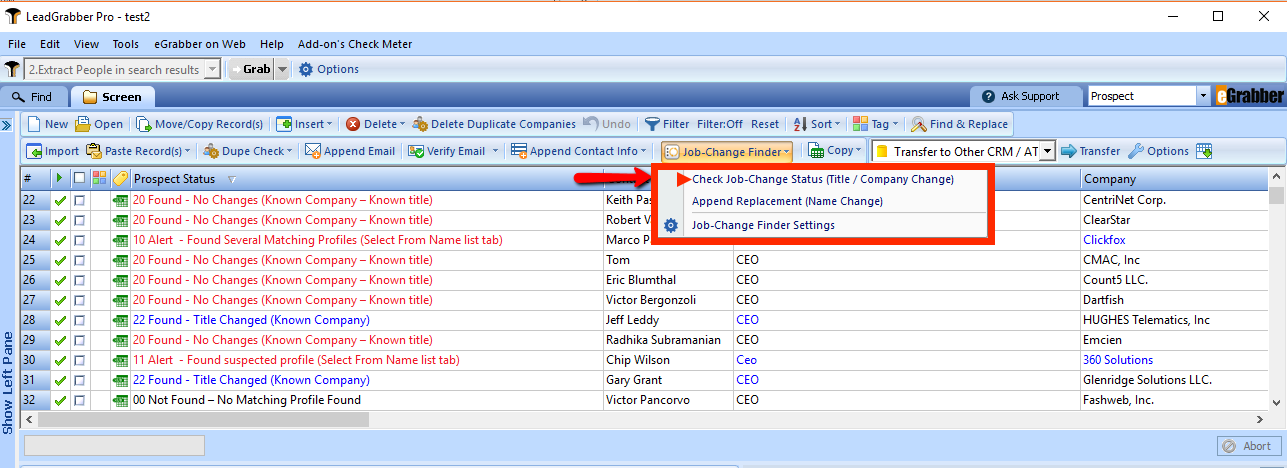This screenshot has width=1287, height=468.
Task: Click the Import icon
Action: (x=34, y=151)
